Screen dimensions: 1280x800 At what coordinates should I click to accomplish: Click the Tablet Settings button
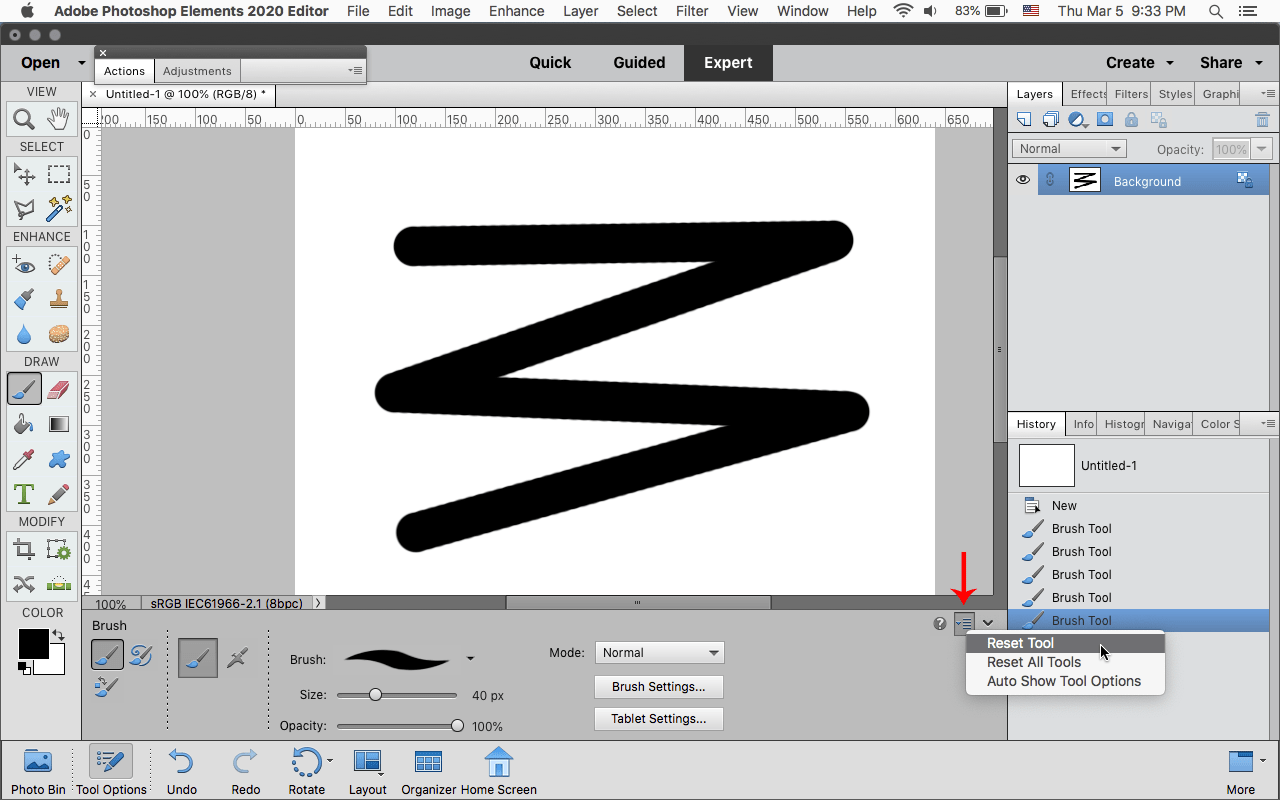pos(658,718)
